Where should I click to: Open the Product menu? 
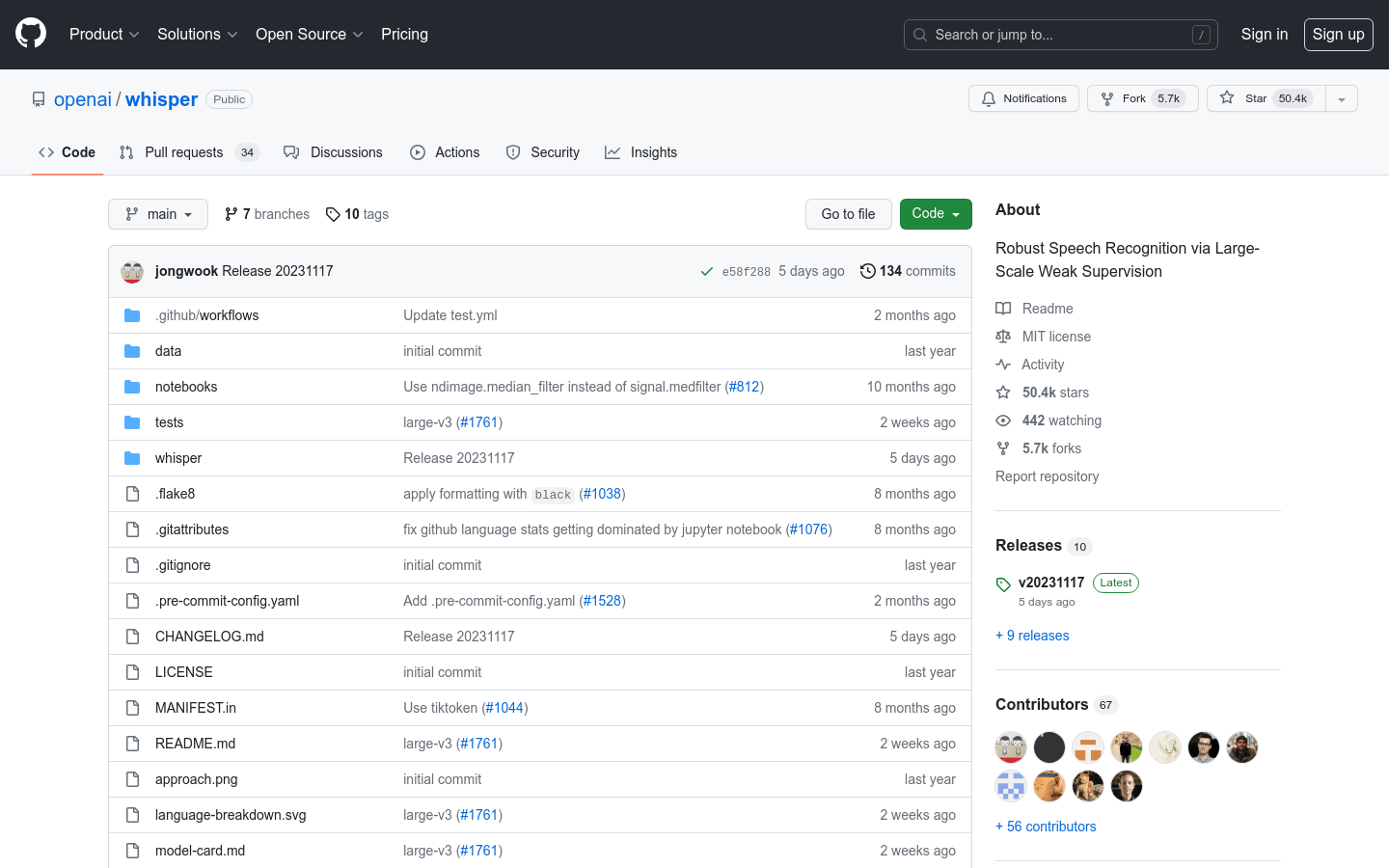point(104,35)
